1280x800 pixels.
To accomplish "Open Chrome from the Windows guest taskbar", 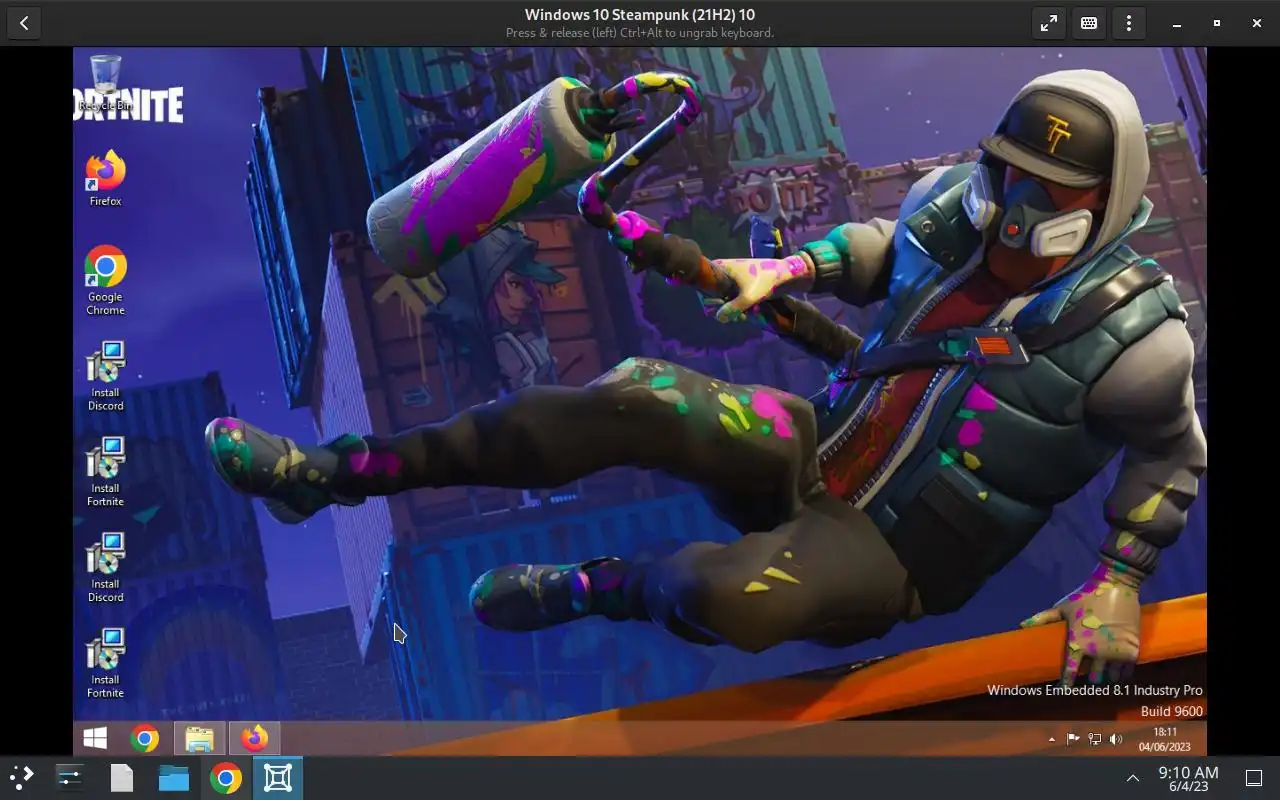I will tap(145, 739).
